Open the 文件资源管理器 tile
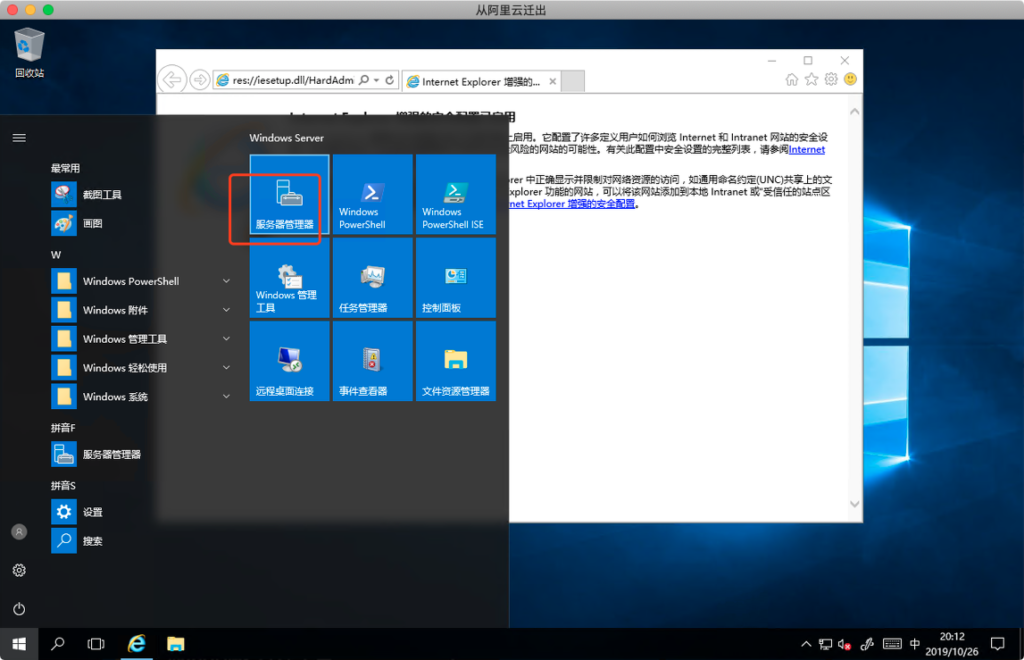 (x=455, y=361)
